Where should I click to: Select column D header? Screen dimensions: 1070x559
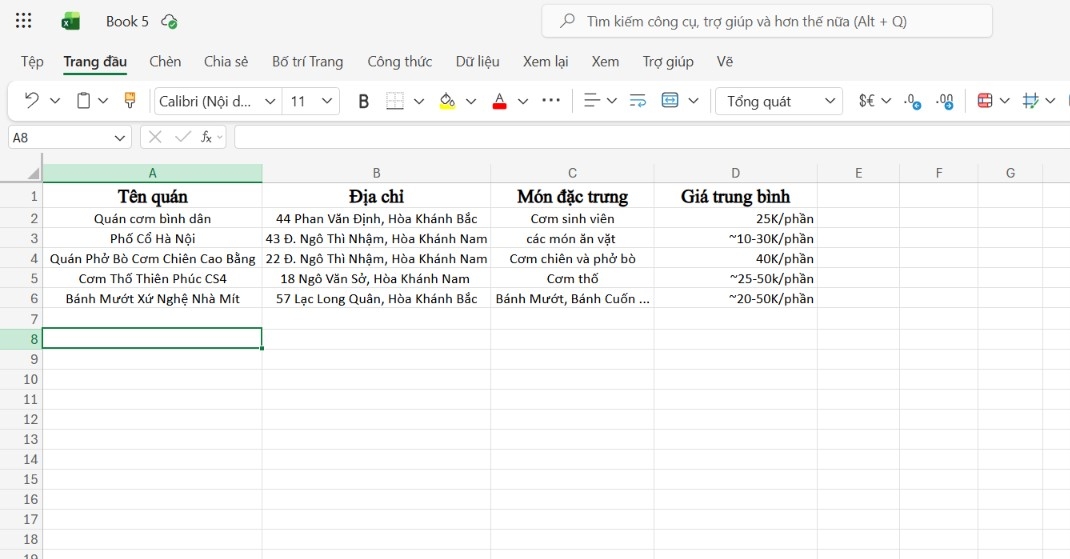[735, 173]
